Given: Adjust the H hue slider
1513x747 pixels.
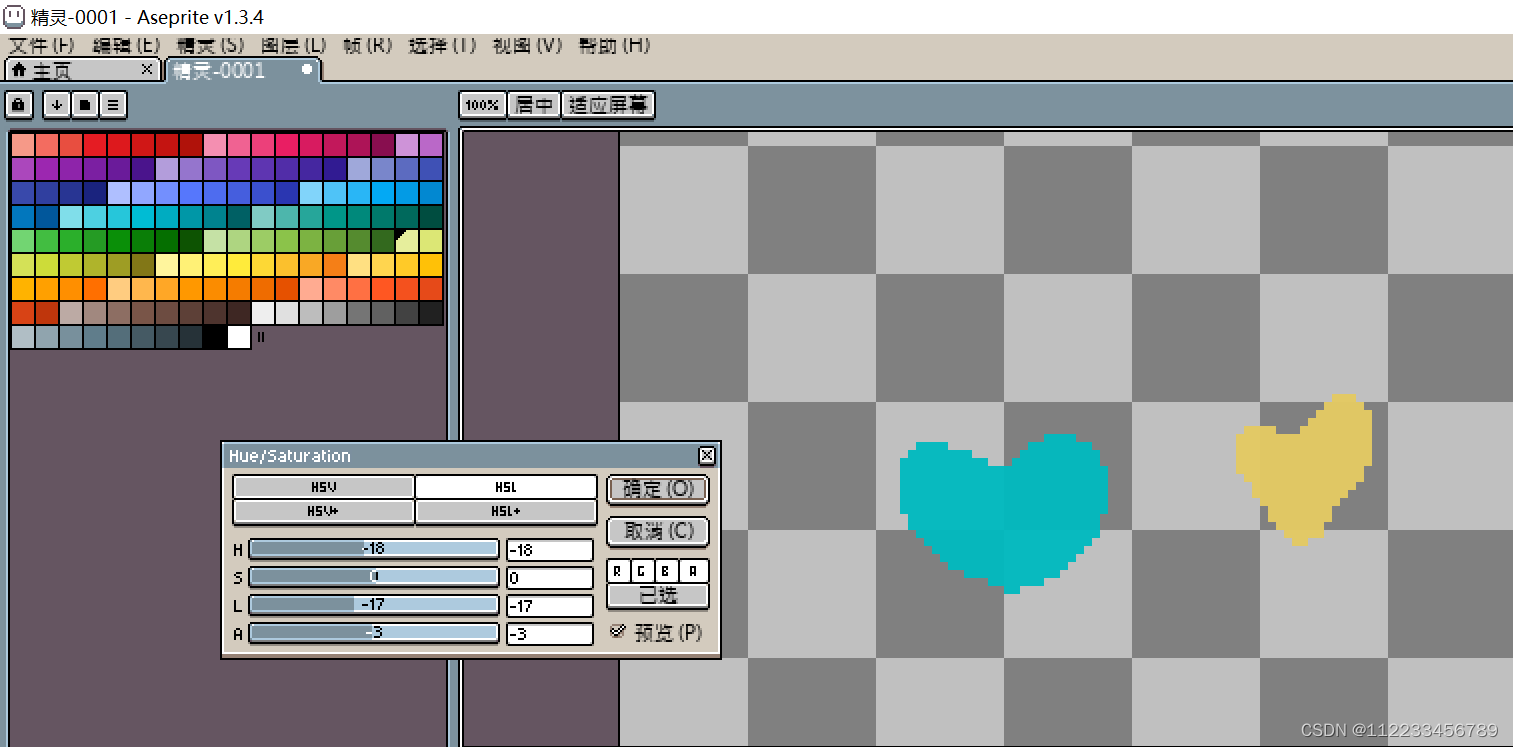Looking at the screenshot, I should click(373, 549).
